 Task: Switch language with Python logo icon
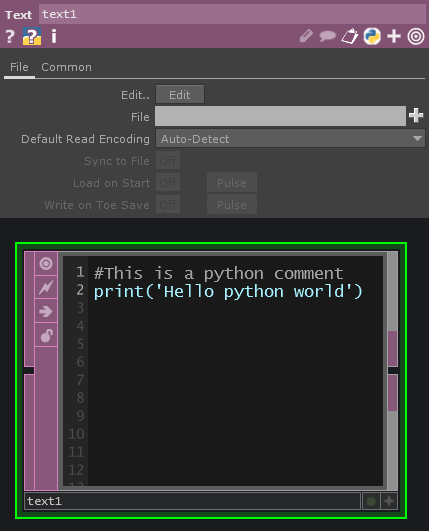click(x=372, y=36)
